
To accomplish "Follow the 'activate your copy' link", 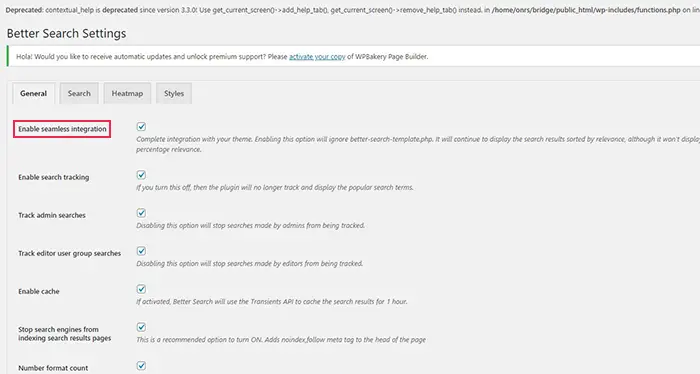I will click(x=317, y=57).
